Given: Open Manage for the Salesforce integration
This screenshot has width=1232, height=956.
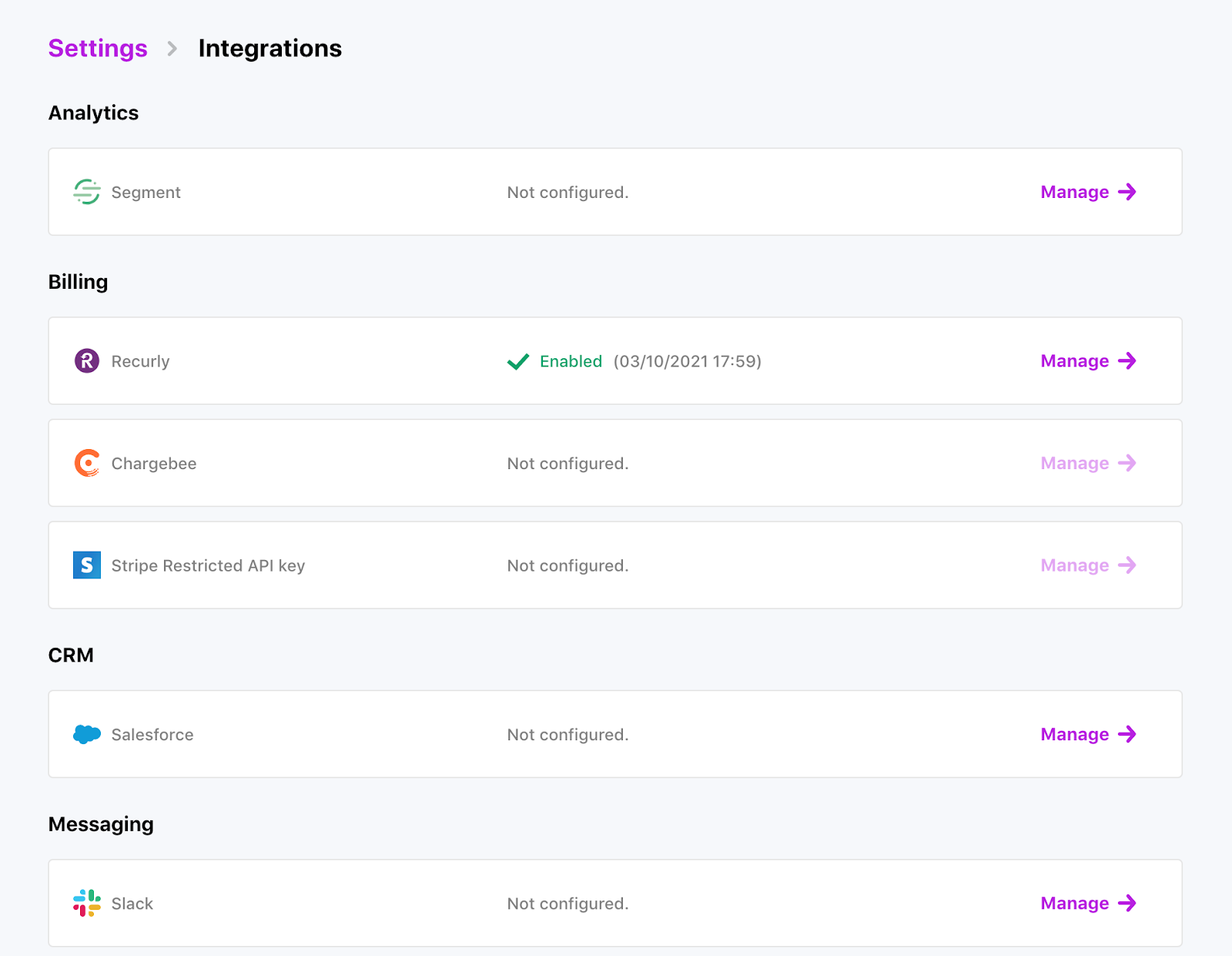Looking at the screenshot, I should click(x=1074, y=734).
